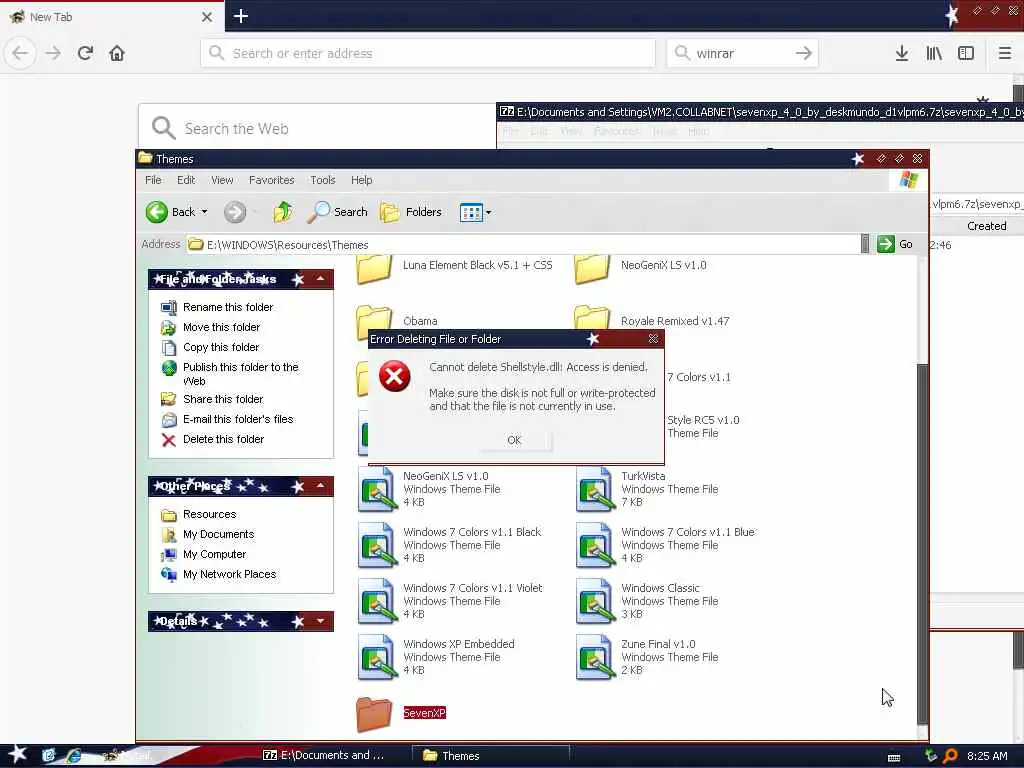Open the Firefox hamburger menu
The height and width of the screenshot is (768, 1024).
coord(1005,53)
